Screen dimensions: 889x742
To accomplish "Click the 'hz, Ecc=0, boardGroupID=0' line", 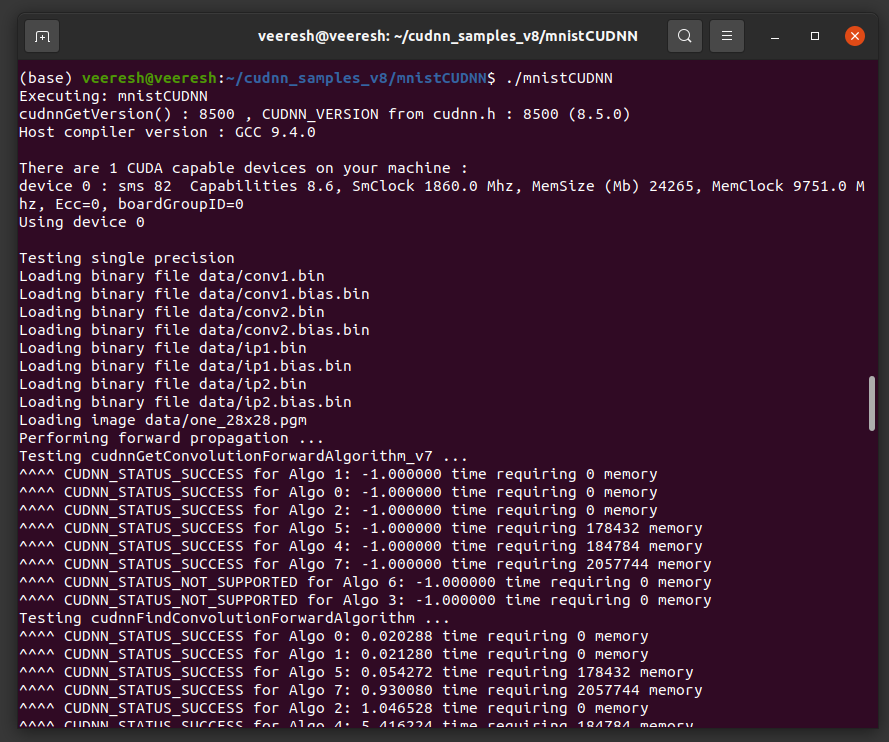I will pyautogui.click(x=131, y=205).
